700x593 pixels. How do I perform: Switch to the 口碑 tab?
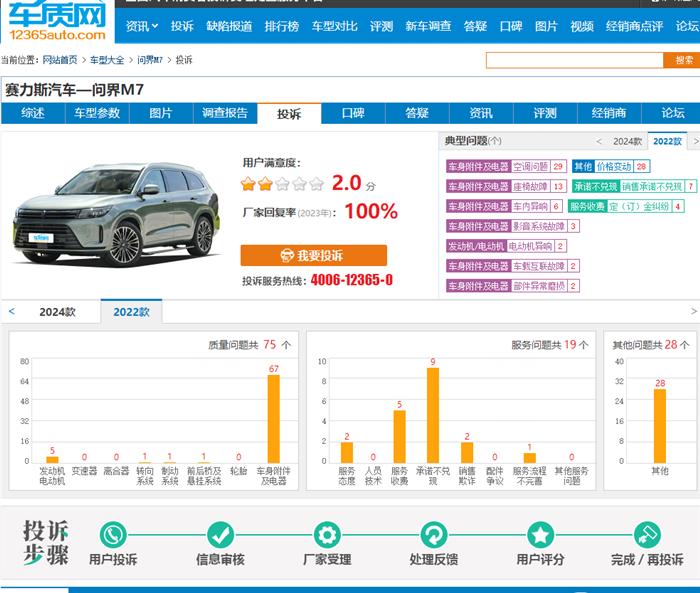(x=353, y=113)
